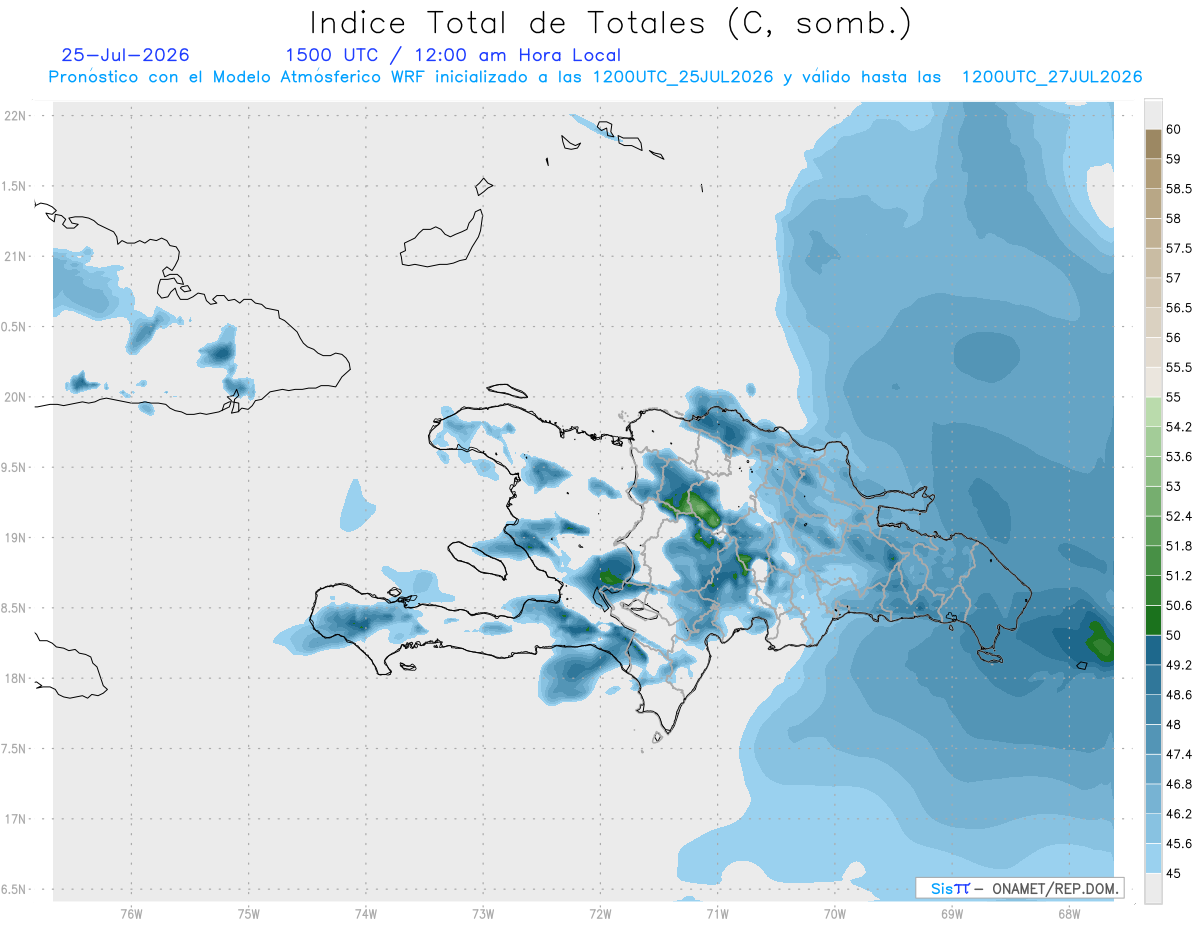Click the longitude axis label '75W'

(249, 915)
